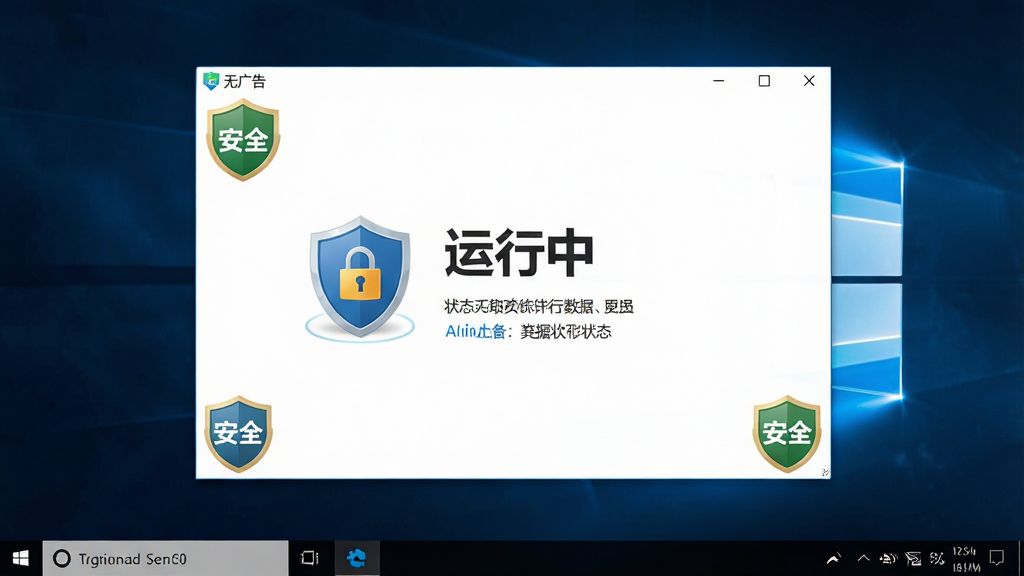Click the resize grip in the window's corner
Image resolution: width=1024 pixels, height=576 pixels.
coord(825,472)
